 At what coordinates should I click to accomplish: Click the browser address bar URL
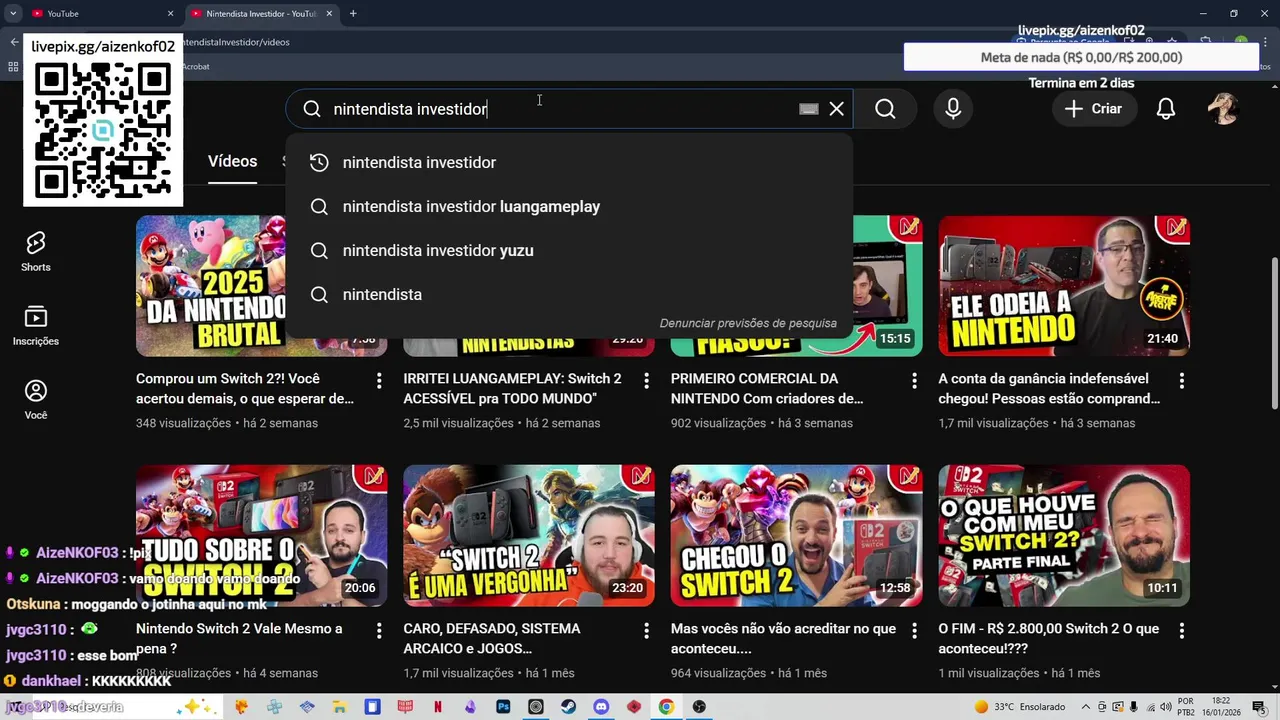(x=235, y=42)
